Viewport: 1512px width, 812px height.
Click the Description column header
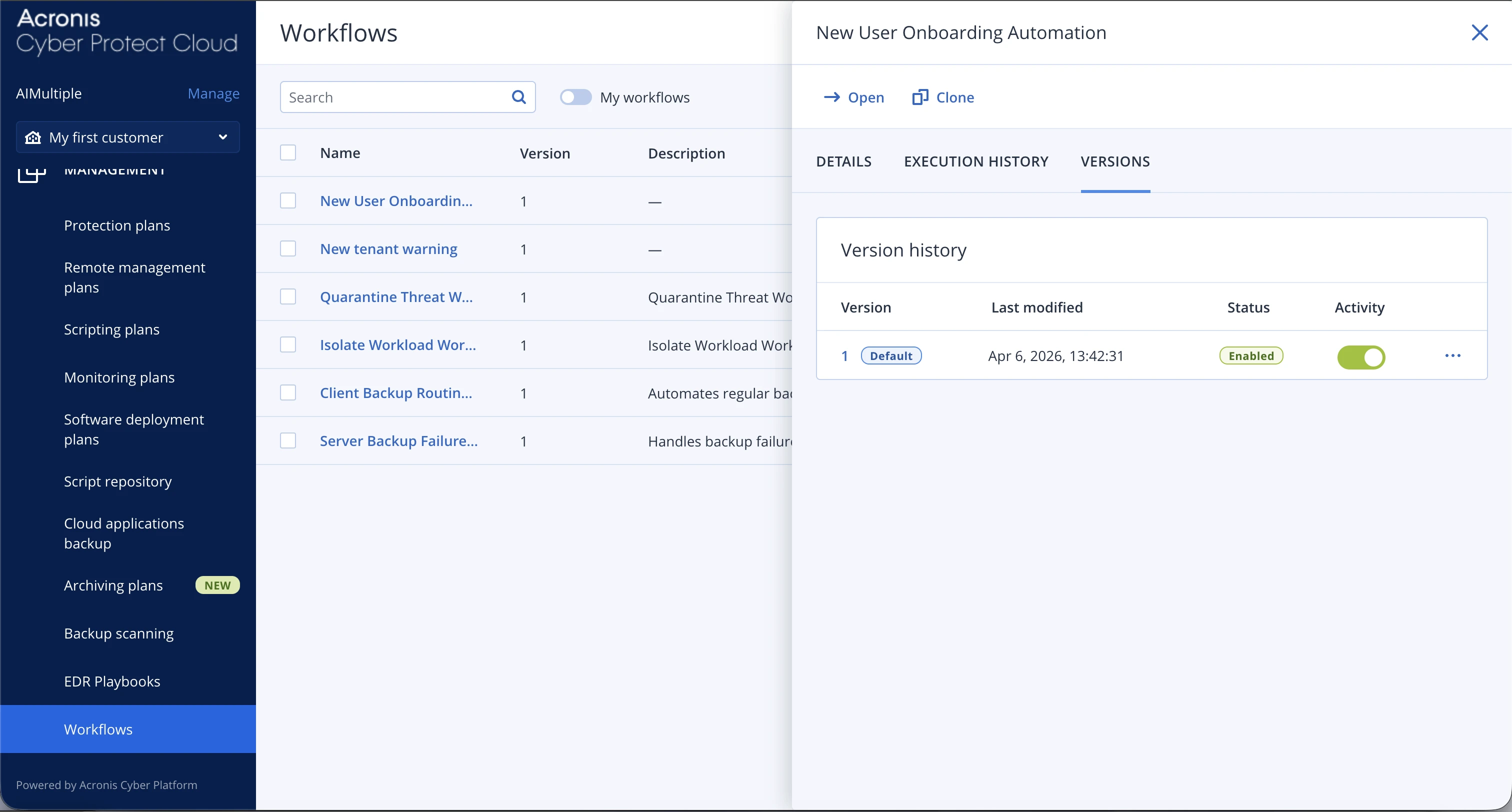click(x=686, y=153)
